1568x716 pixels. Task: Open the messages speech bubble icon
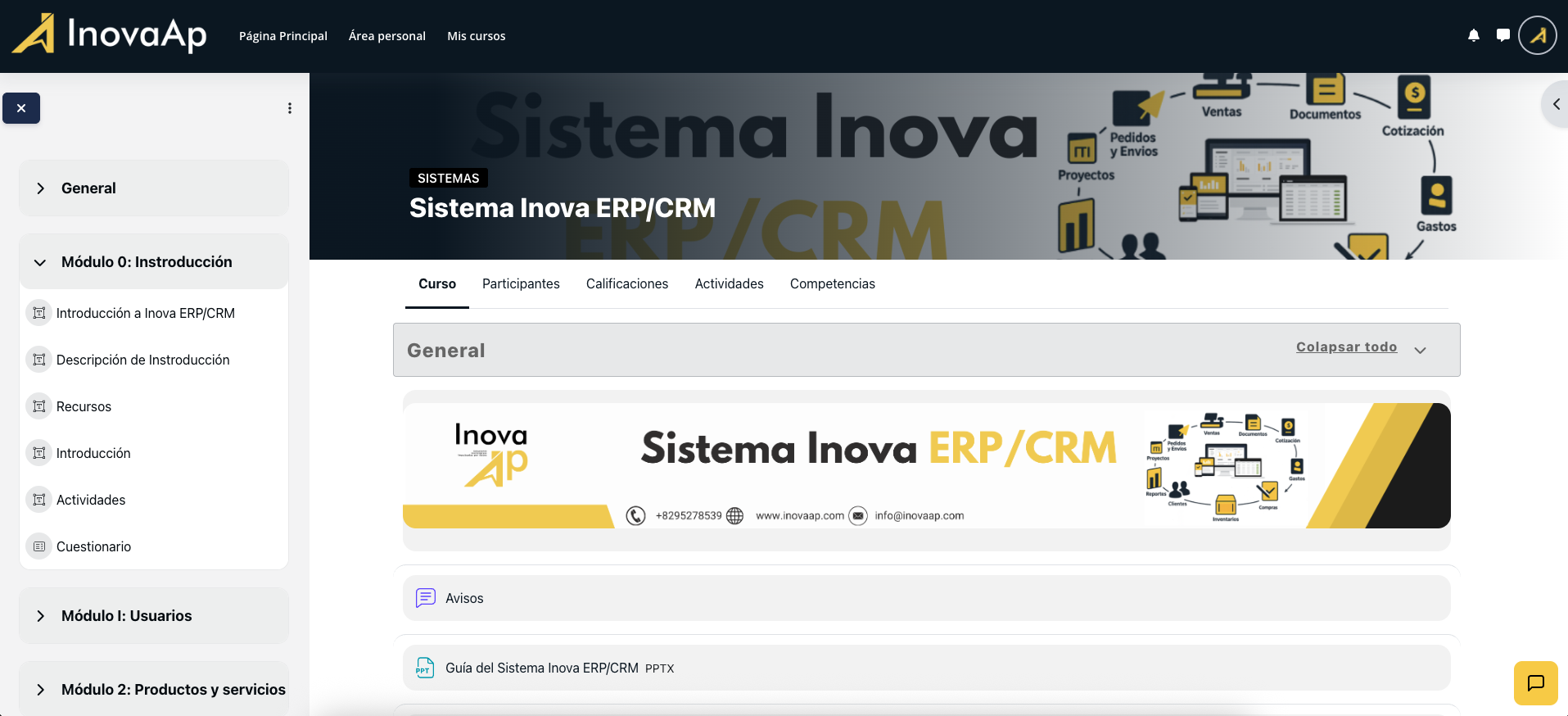coord(1502,35)
